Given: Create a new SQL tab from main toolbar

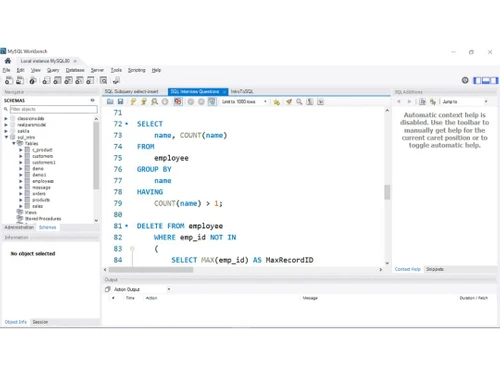Looking at the screenshot, I should pyautogui.click(x=9, y=80).
